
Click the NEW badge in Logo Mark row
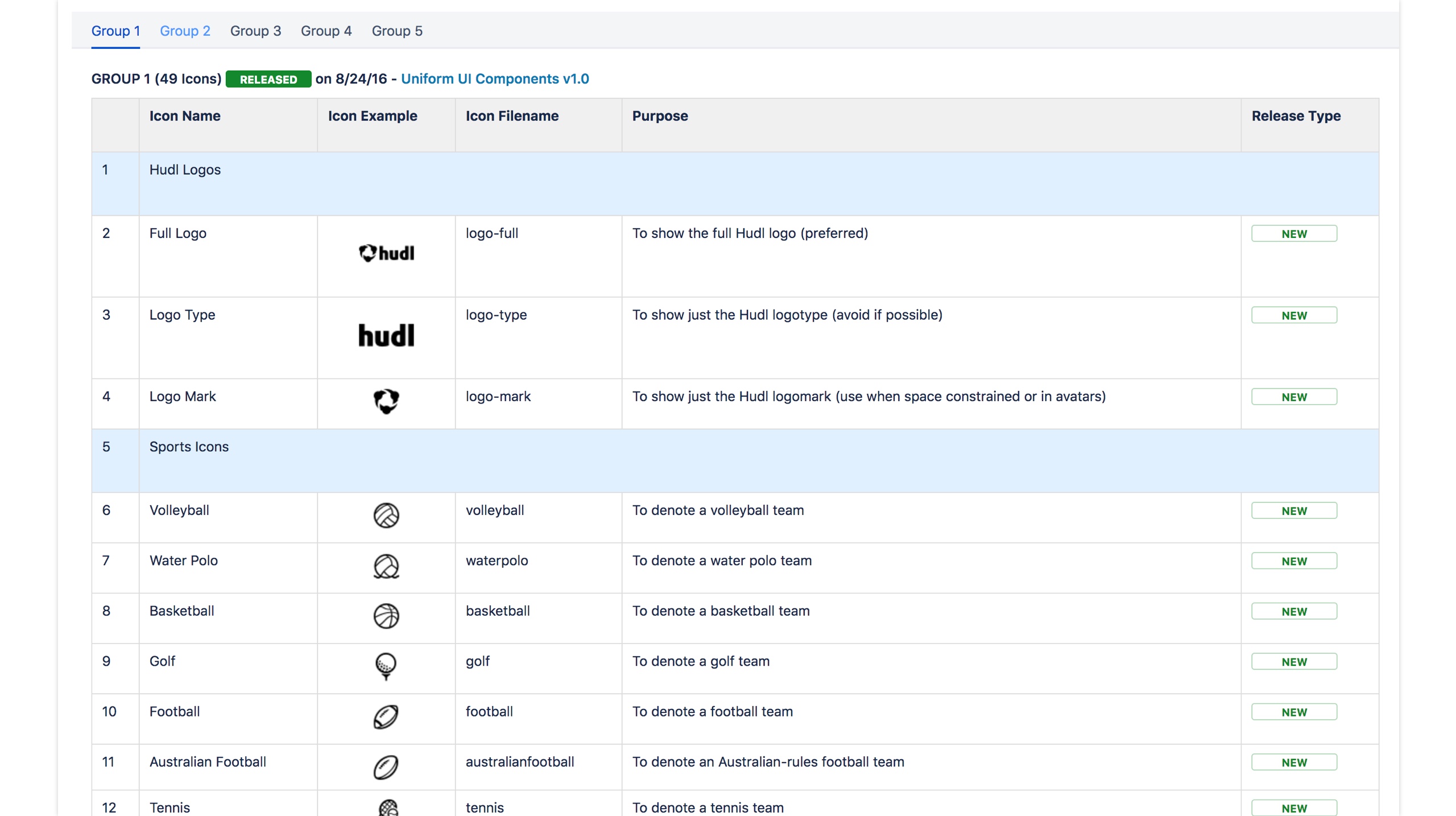(1294, 397)
